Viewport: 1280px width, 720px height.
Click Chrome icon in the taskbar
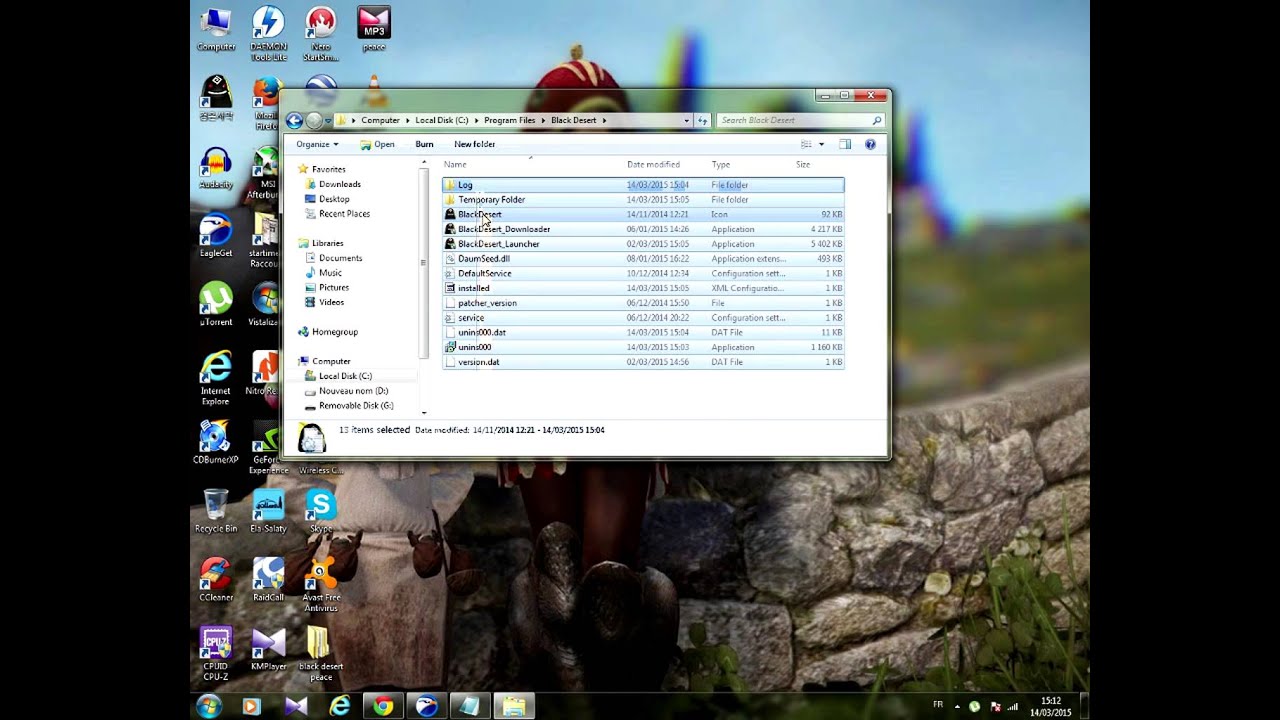click(383, 706)
